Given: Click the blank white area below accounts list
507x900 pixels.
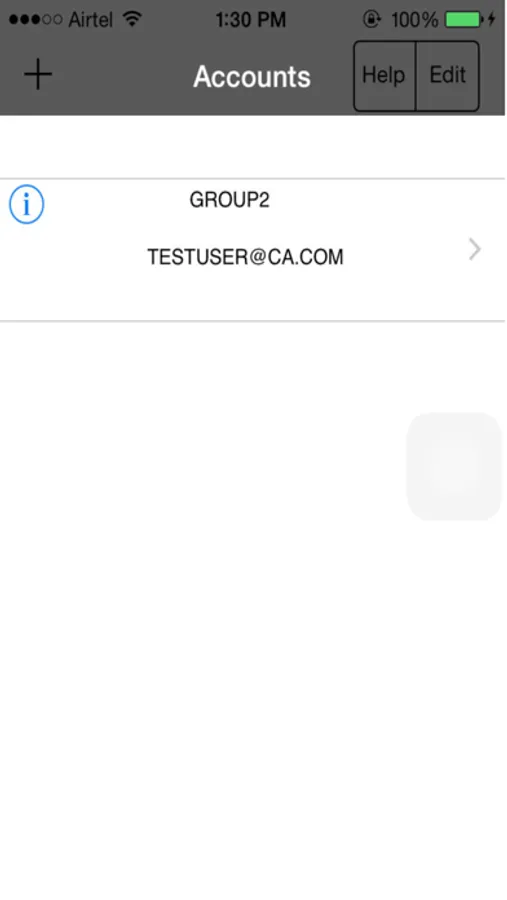Looking at the screenshot, I should (201, 631).
